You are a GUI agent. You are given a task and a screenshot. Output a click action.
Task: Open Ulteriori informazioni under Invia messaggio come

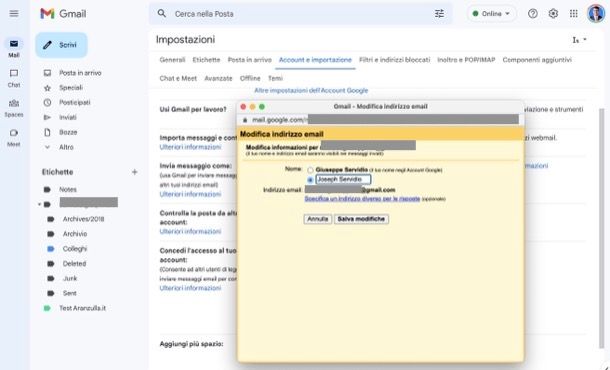pyautogui.click(x=190, y=194)
